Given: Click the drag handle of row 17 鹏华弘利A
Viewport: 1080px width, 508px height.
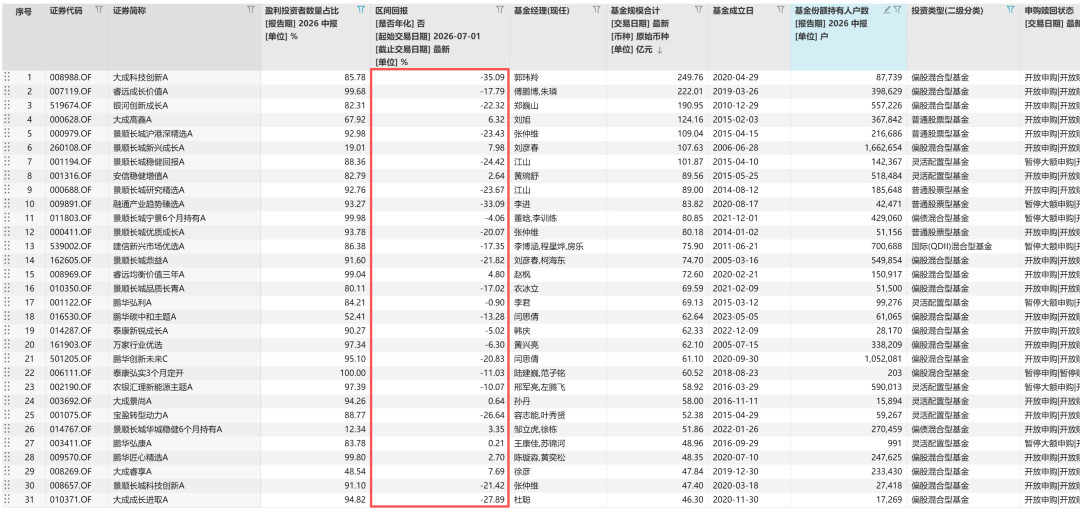Looking at the screenshot, I should [x=8, y=302].
